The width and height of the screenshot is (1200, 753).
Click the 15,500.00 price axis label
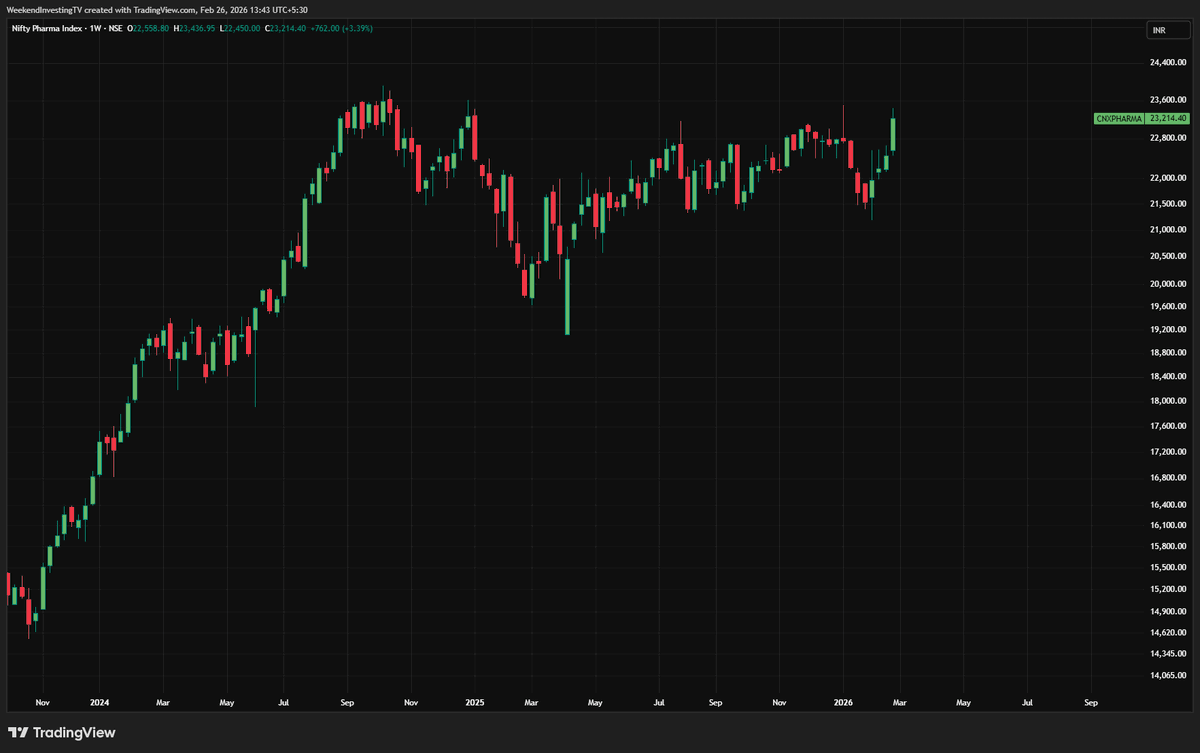pos(1168,568)
